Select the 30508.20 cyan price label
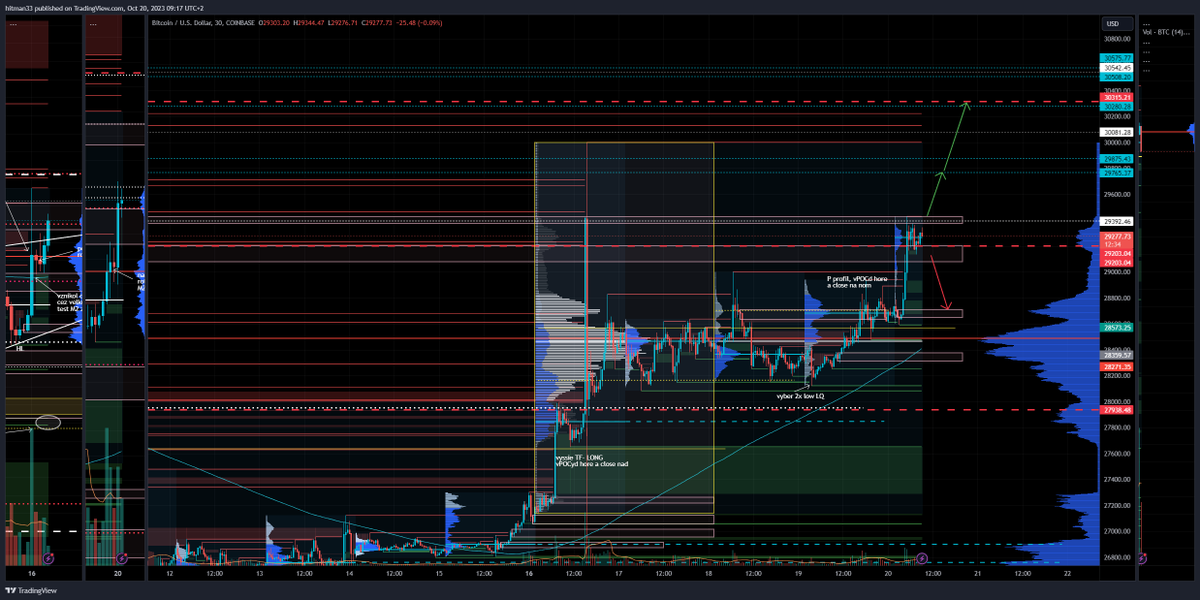Image resolution: width=1200 pixels, height=600 pixels. pos(1115,76)
